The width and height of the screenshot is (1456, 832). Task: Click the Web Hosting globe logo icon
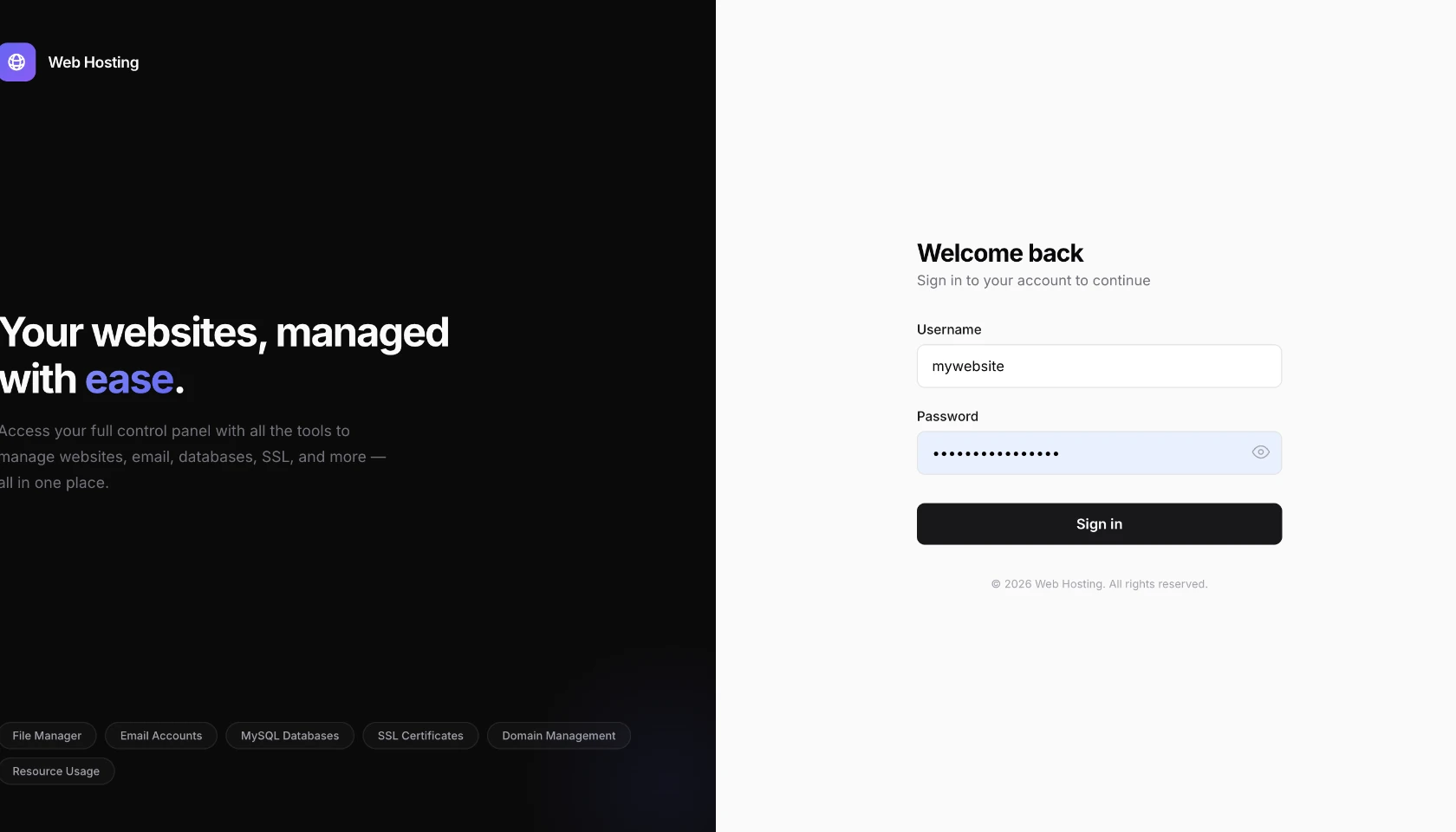click(x=16, y=62)
